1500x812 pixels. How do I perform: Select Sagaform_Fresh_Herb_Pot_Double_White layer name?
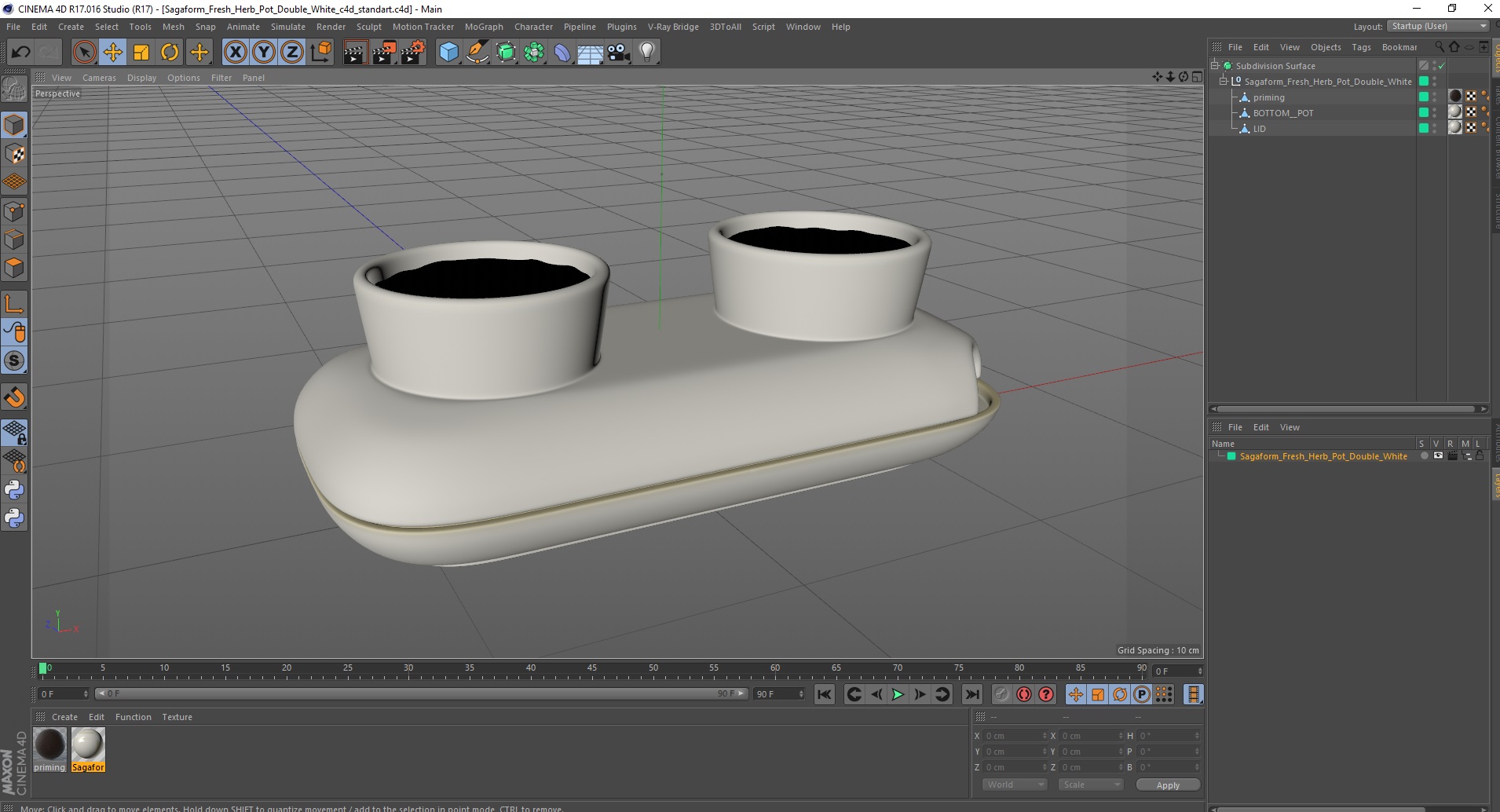point(1323,456)
